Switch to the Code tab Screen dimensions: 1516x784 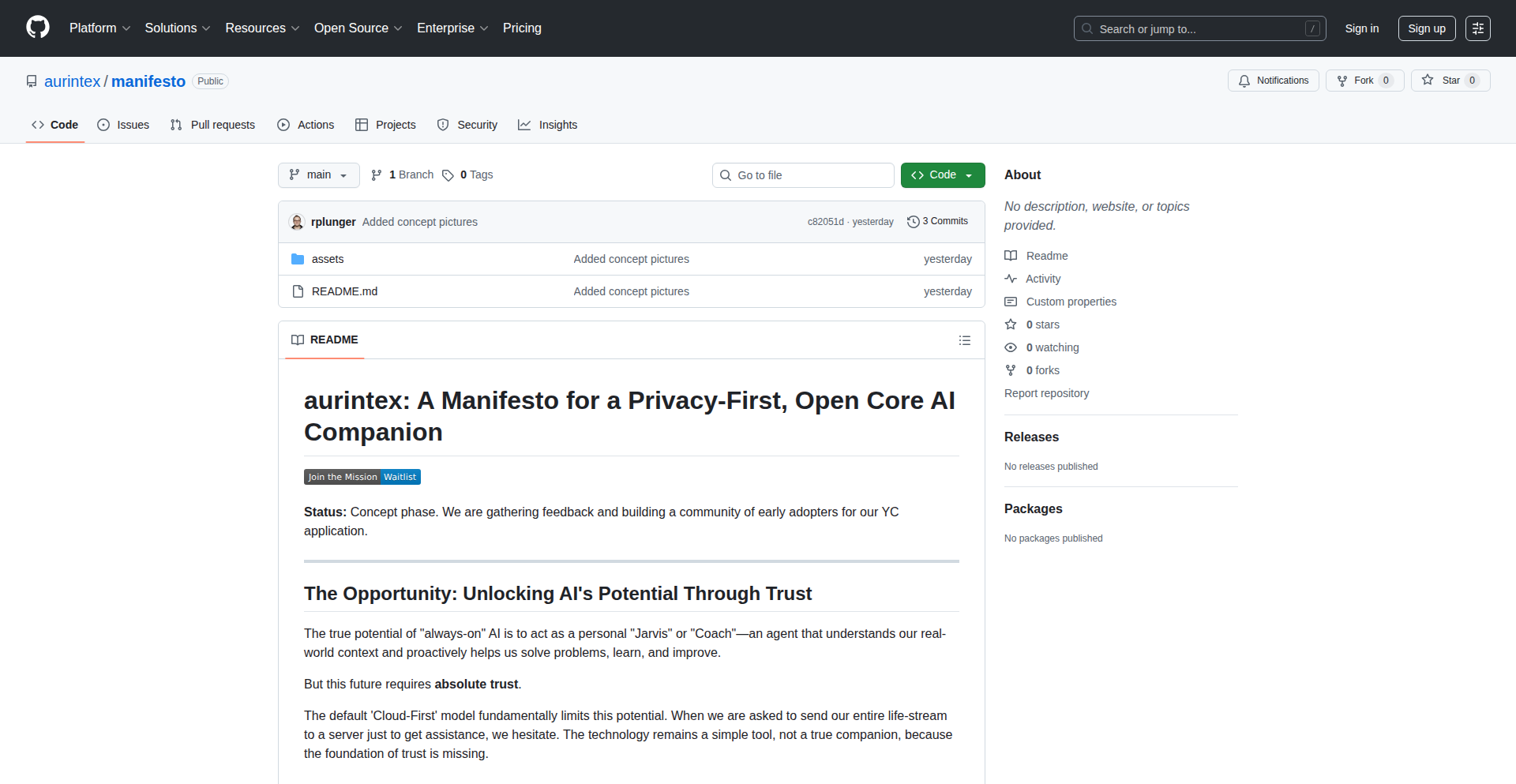pos(55,125)
